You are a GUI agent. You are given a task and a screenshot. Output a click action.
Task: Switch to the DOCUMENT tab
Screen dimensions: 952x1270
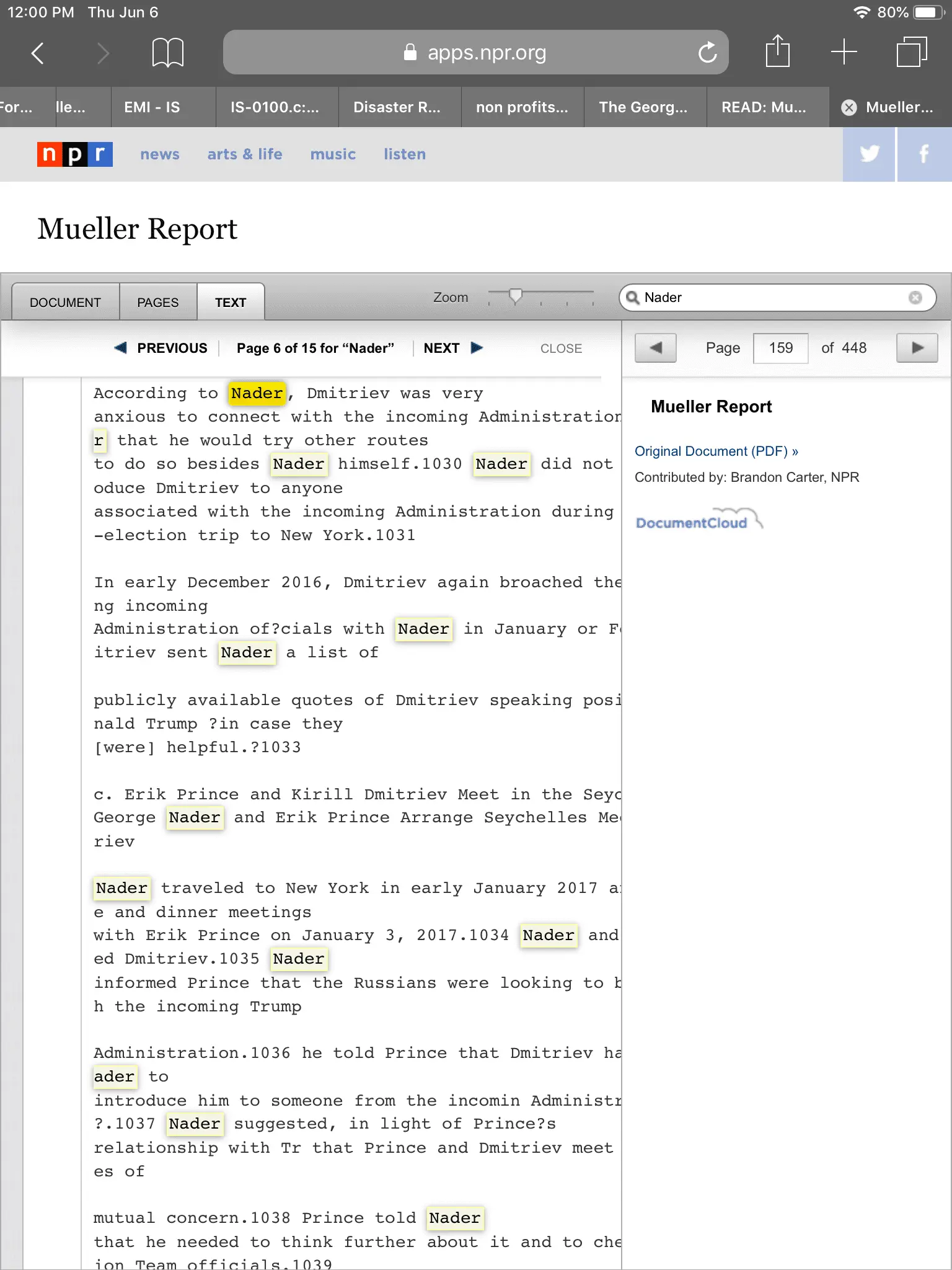click(x=65, y=303)
